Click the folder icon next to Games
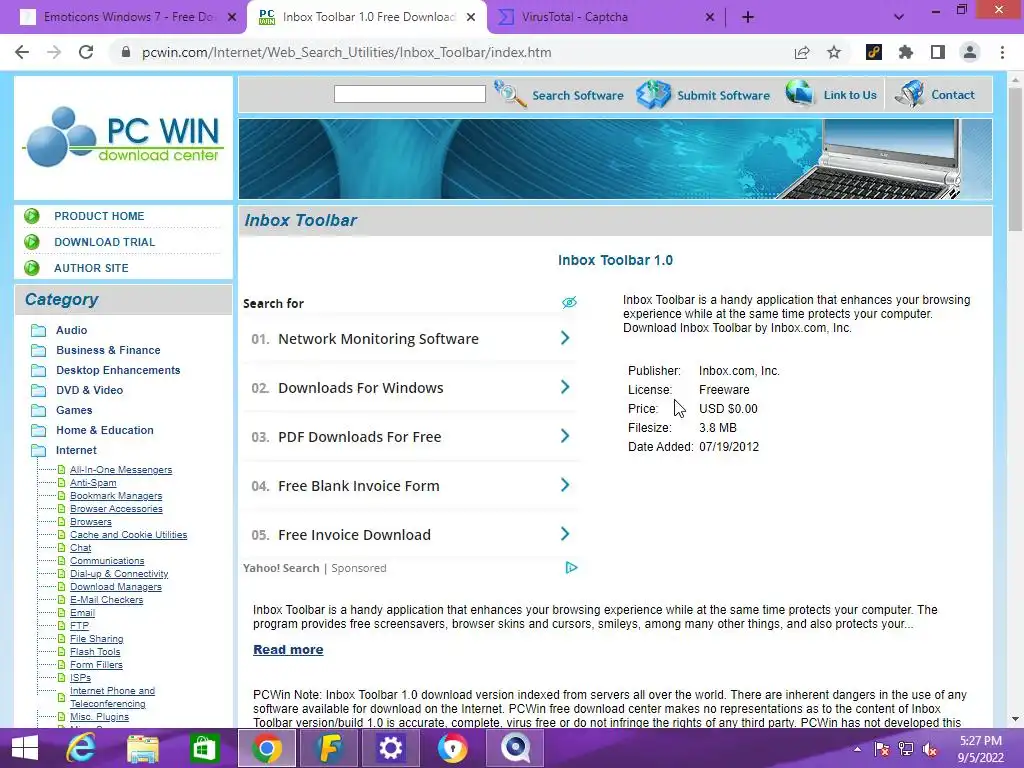This screenshot has height=768, width=1024. (x=39, y=410)
